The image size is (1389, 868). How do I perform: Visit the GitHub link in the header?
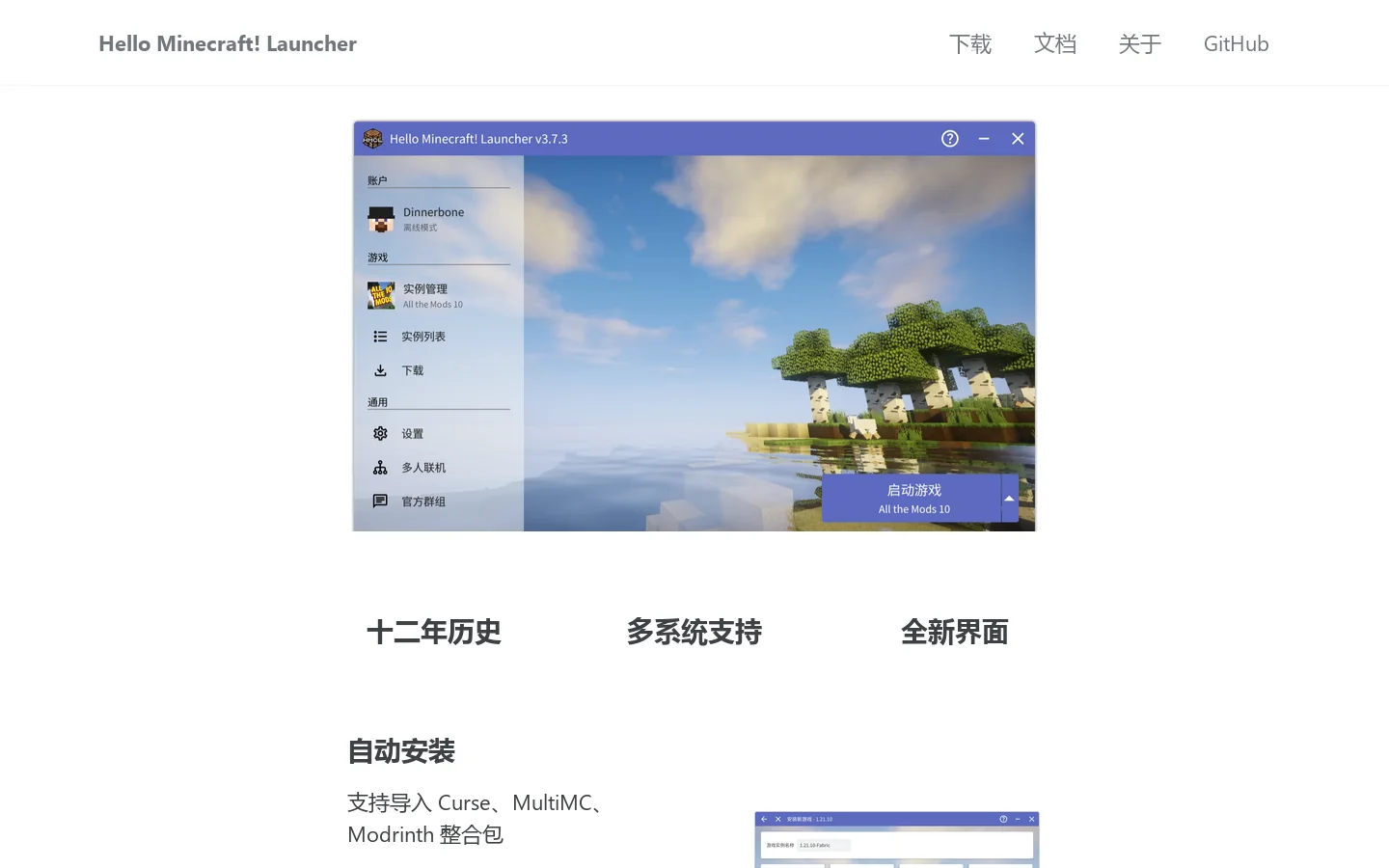1236,43
